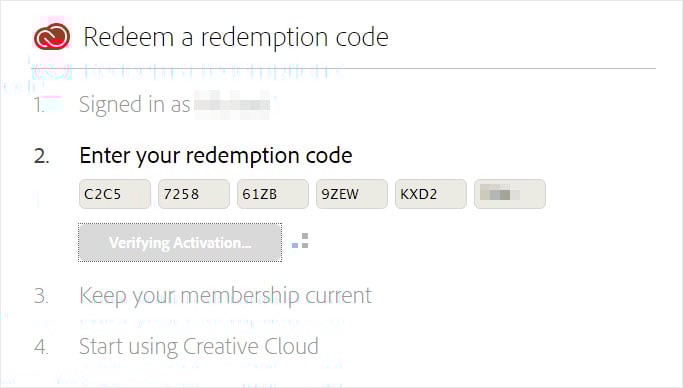The width and height of the screenshot is (683, 388).
Task: Click the Redeem a redemption code heading
Action: 236,37
